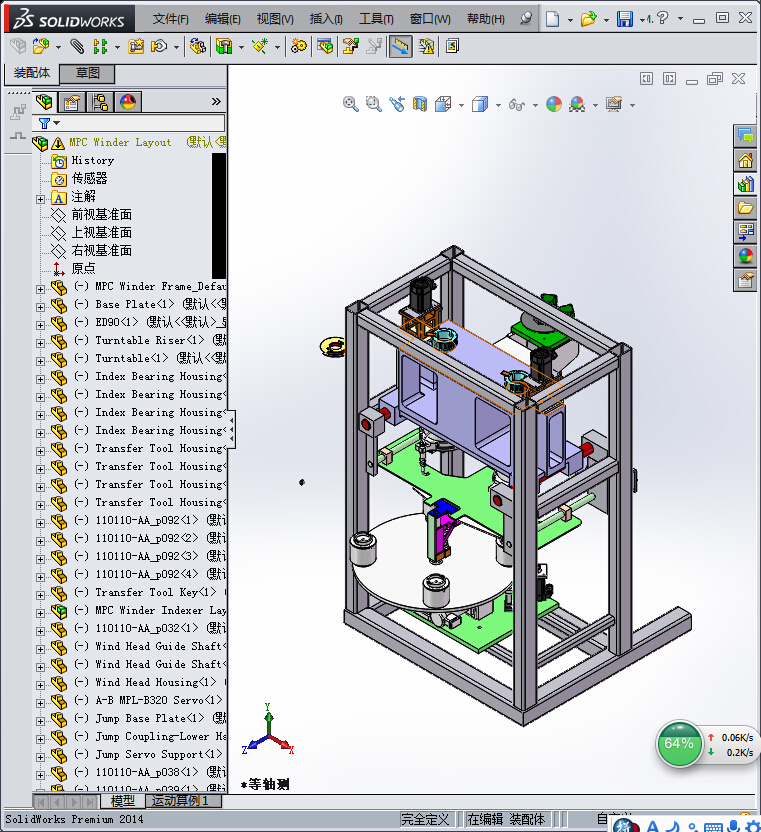Expand the Base Plate<1> component
761x832 pixels.
[x=40, y=307]
